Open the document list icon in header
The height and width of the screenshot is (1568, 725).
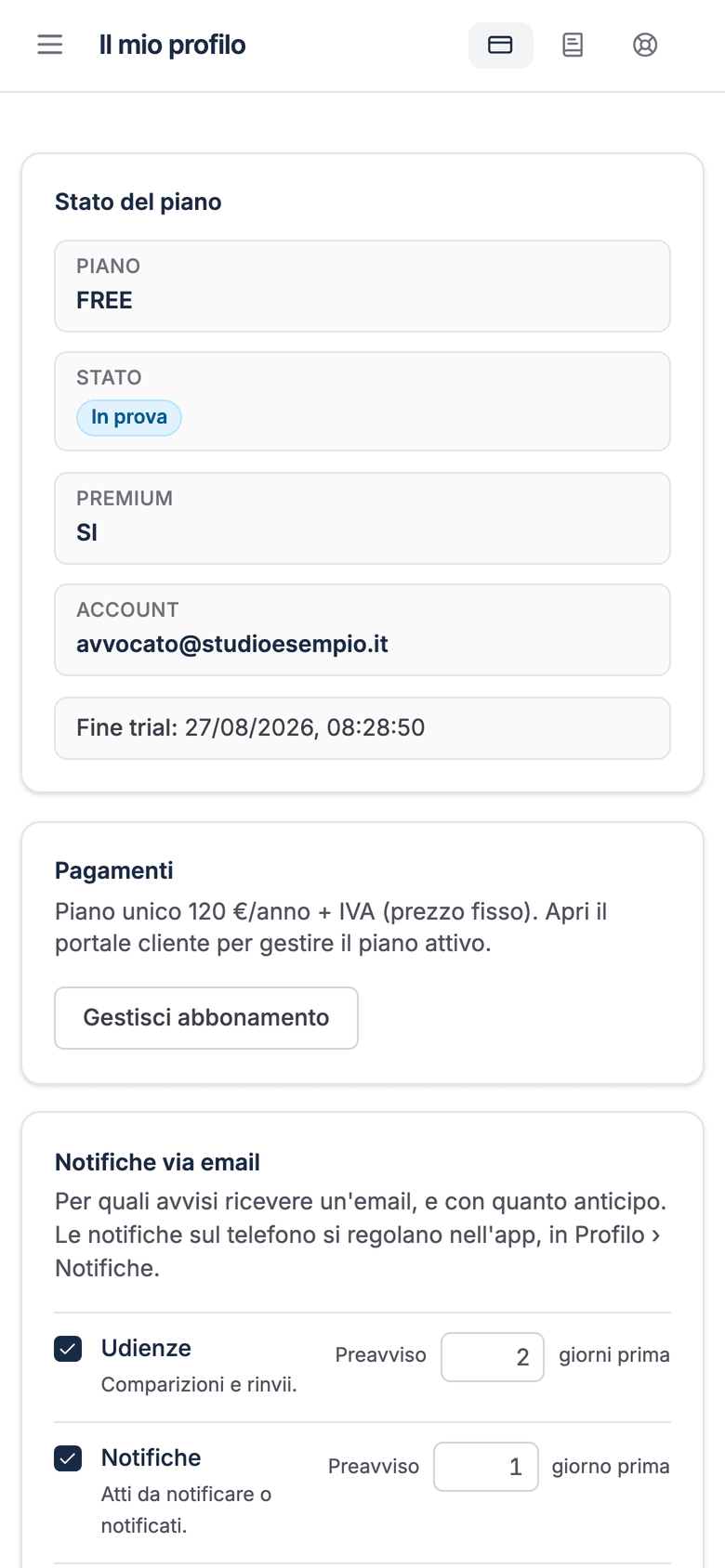(x=573, y=45)
